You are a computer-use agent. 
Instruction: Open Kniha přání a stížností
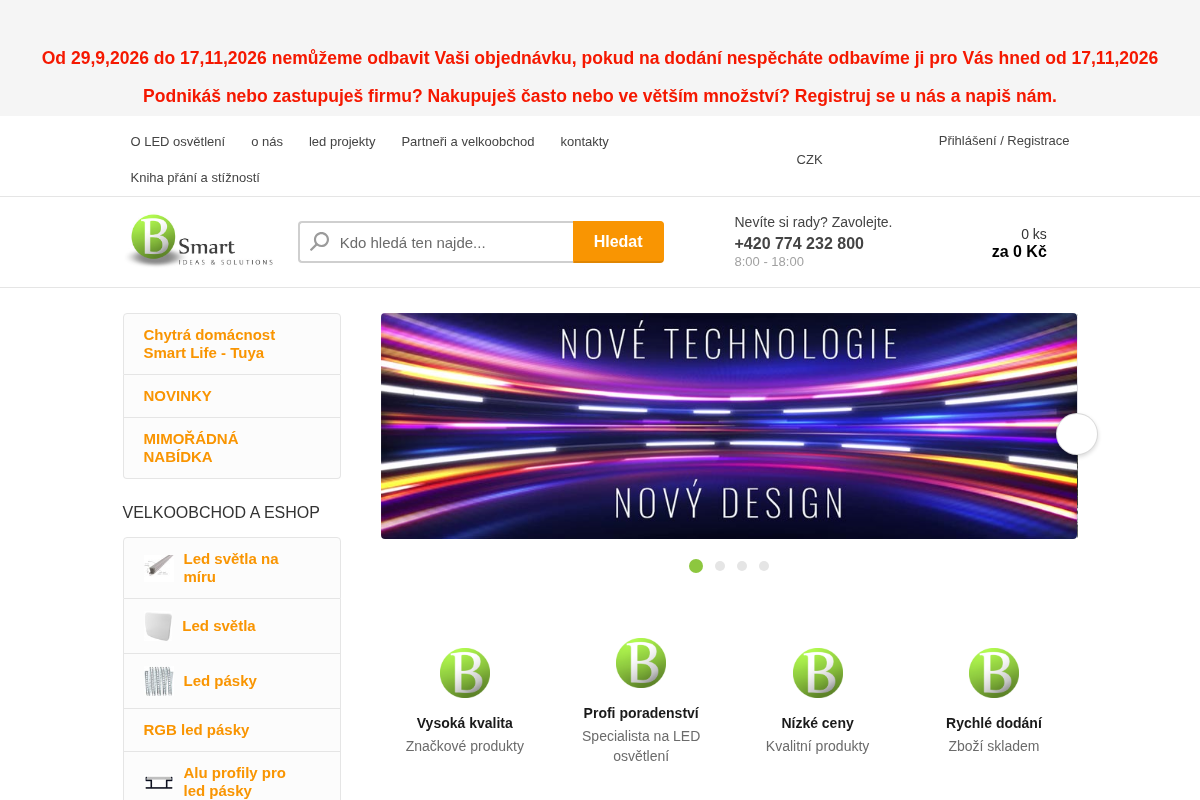[x=195, y=177]
